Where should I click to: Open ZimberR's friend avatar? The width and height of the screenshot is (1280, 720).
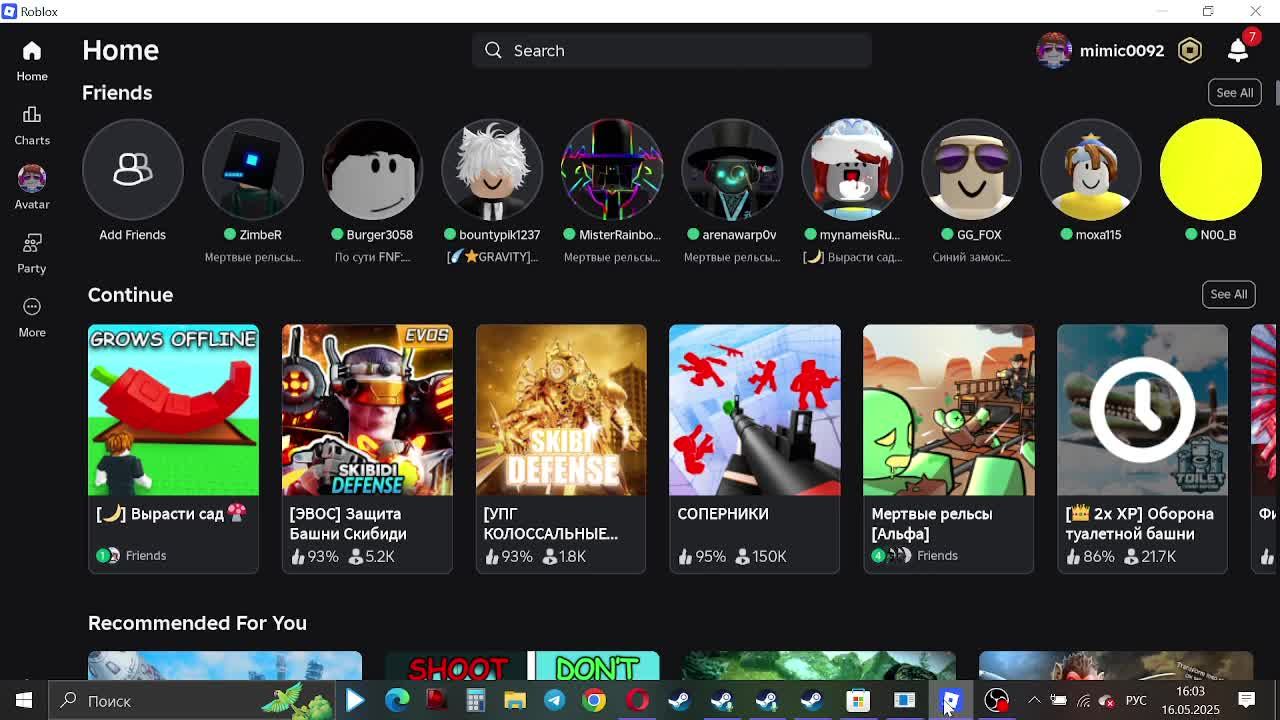(x=253, y=169)
